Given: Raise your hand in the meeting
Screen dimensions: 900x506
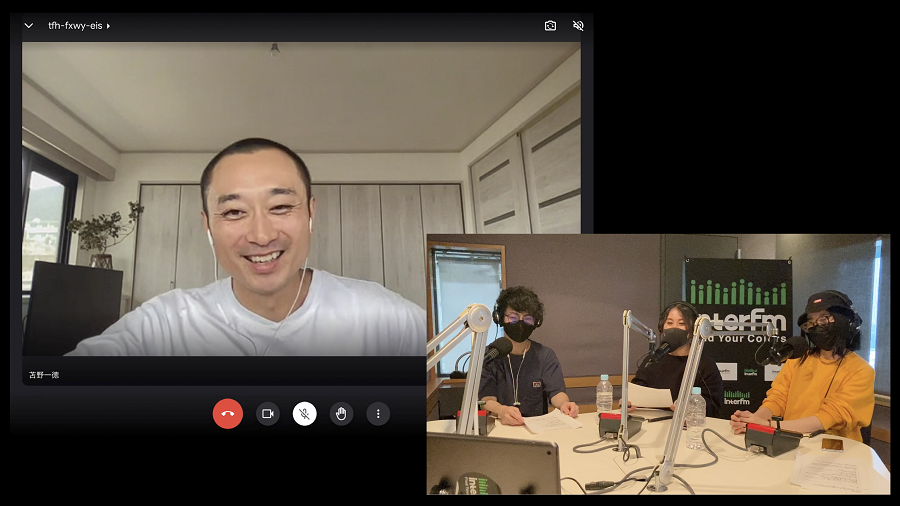Looking at the screenshot, I should pyautogui.click(x=341, y=413).
